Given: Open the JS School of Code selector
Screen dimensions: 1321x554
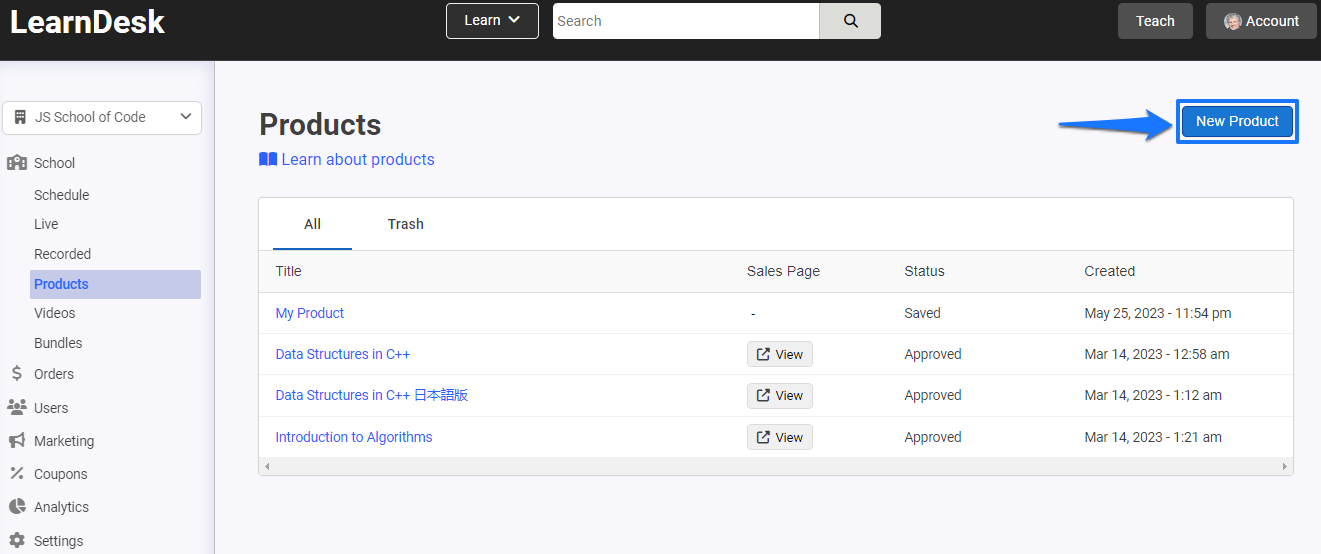Looking at the screenshot, I should point(102,117).
